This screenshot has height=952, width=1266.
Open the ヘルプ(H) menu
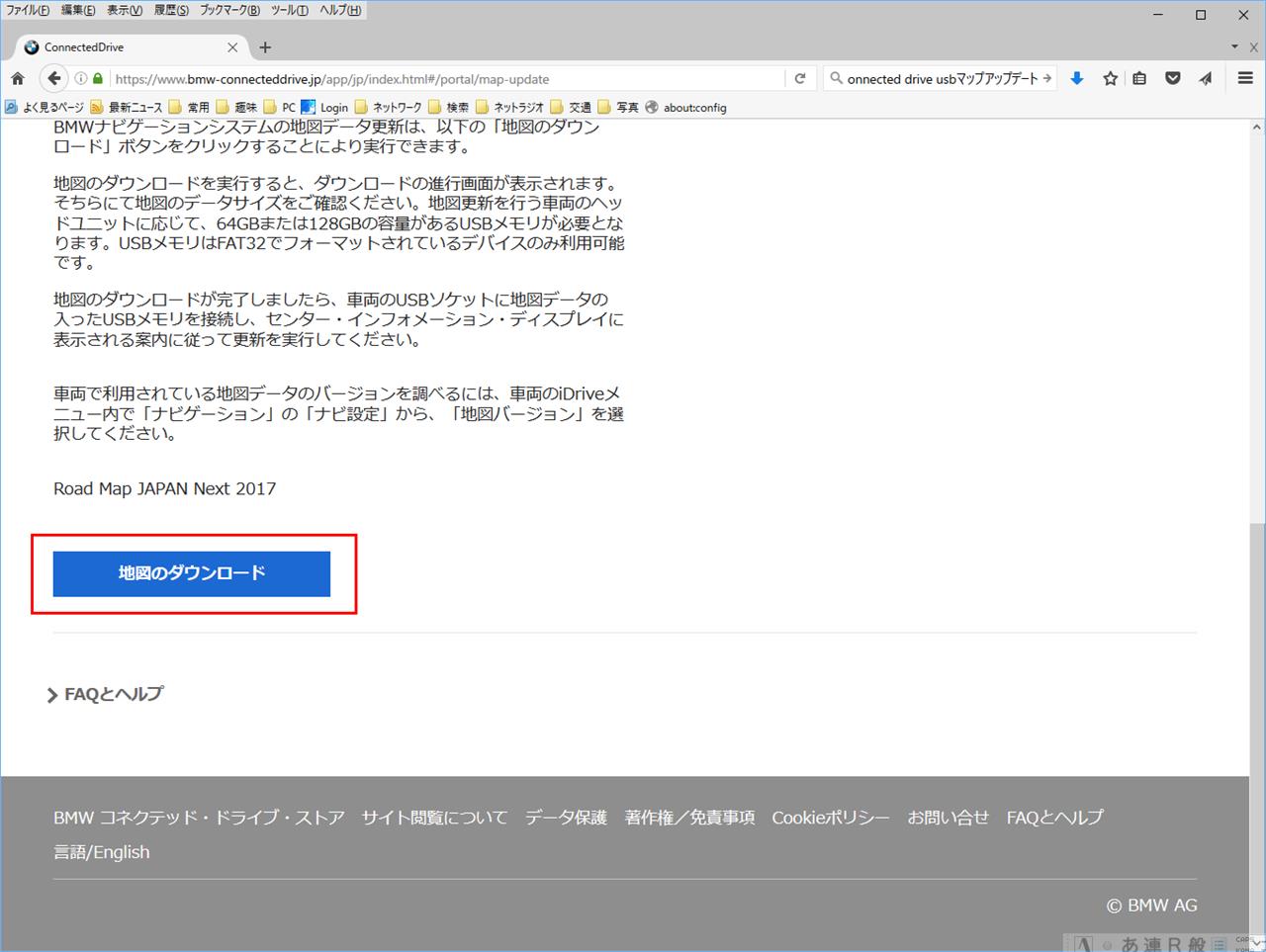pos(339,10)
